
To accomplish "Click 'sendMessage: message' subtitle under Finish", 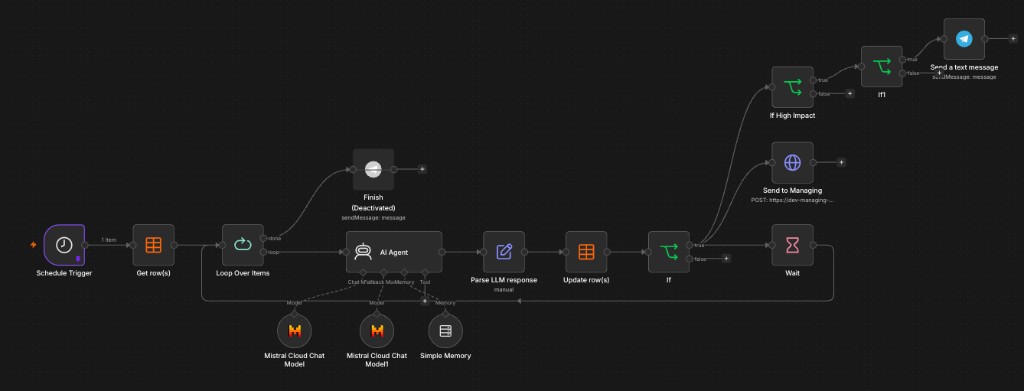I will [374, 217].
